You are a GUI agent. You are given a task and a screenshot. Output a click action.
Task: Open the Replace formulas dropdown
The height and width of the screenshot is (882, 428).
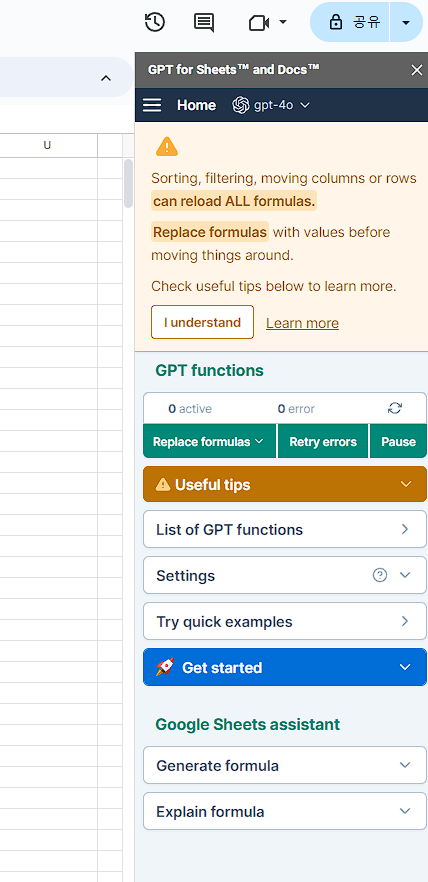click(210, 442)
